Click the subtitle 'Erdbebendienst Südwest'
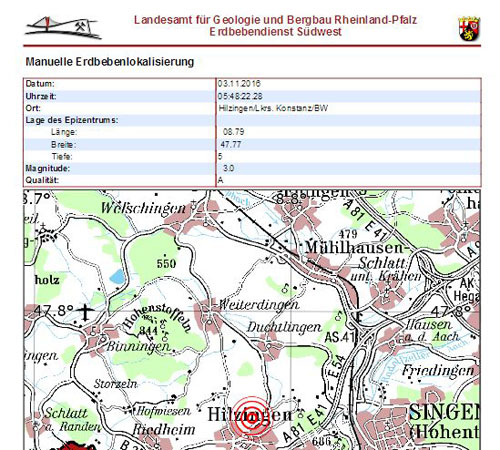The width and height of the screenshot is (500, 450). [275, 32]
